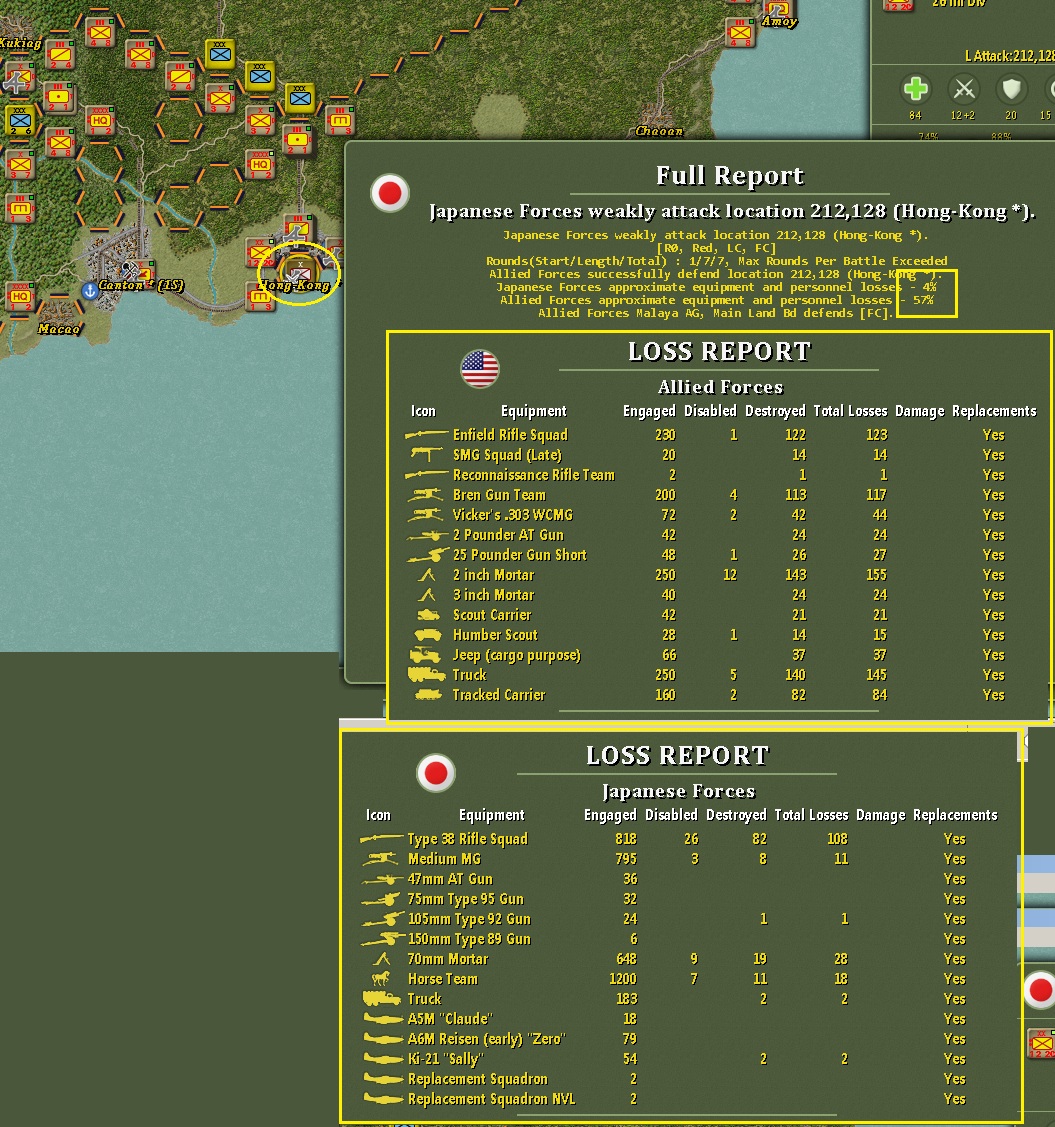The image size is (1055, 1127).
Task: Click the blue anchor port icon at Canton
Action: pos(90,291)
